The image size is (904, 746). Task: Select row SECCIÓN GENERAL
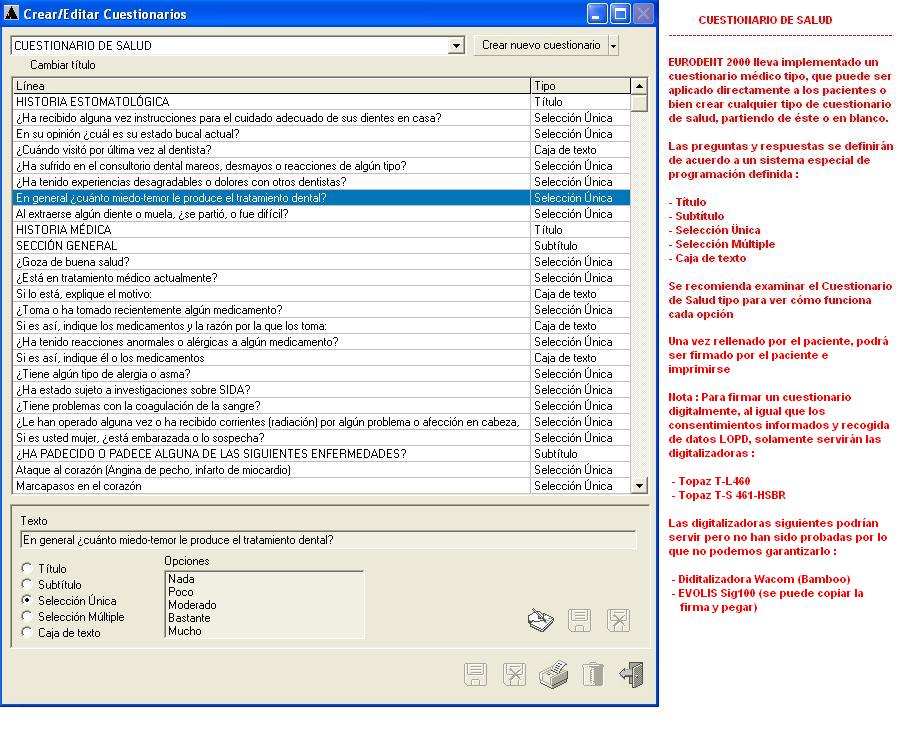pyautogui.click(x=321, y=246)
